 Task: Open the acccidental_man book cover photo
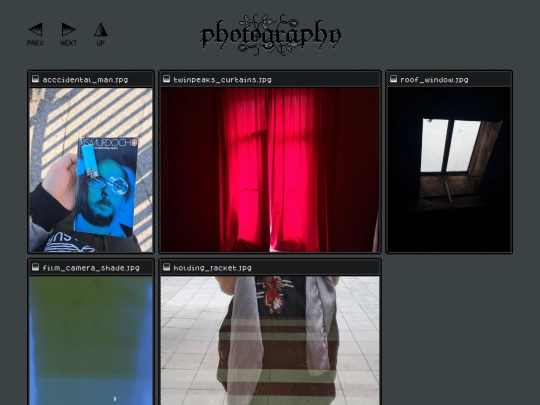point(91,170)
